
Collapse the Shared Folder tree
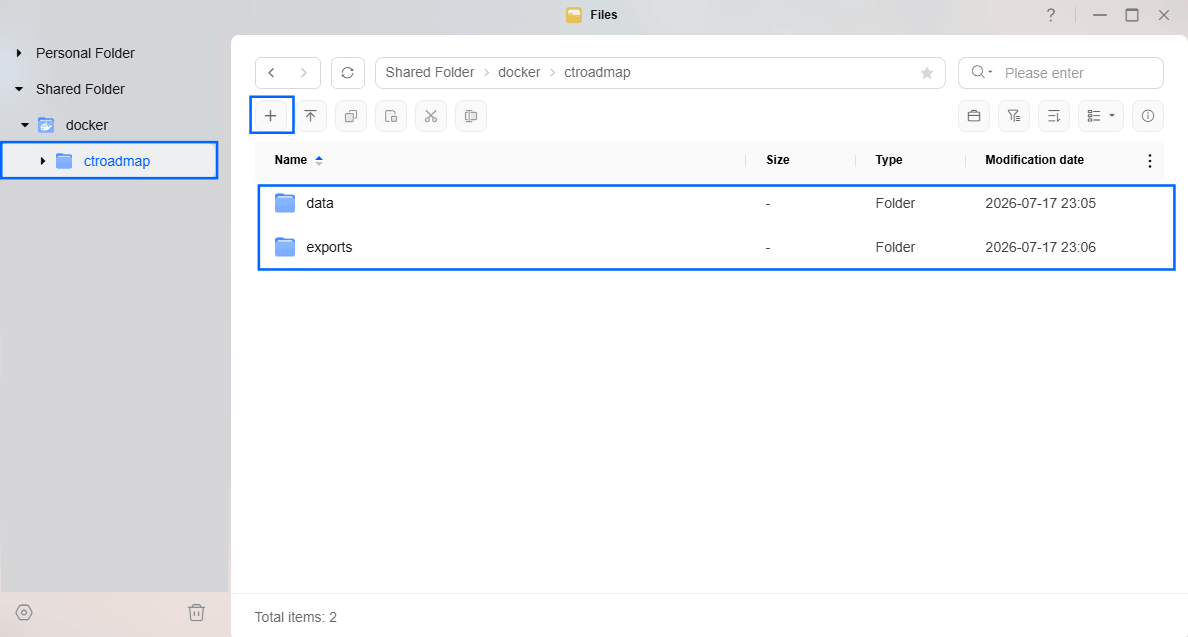(x=20, y=89)
